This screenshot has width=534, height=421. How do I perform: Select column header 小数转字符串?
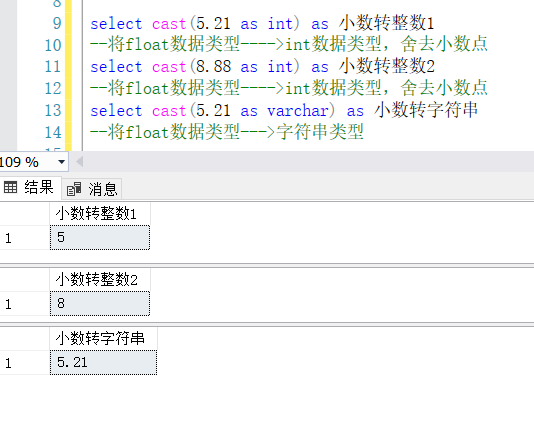click(104, 339)
